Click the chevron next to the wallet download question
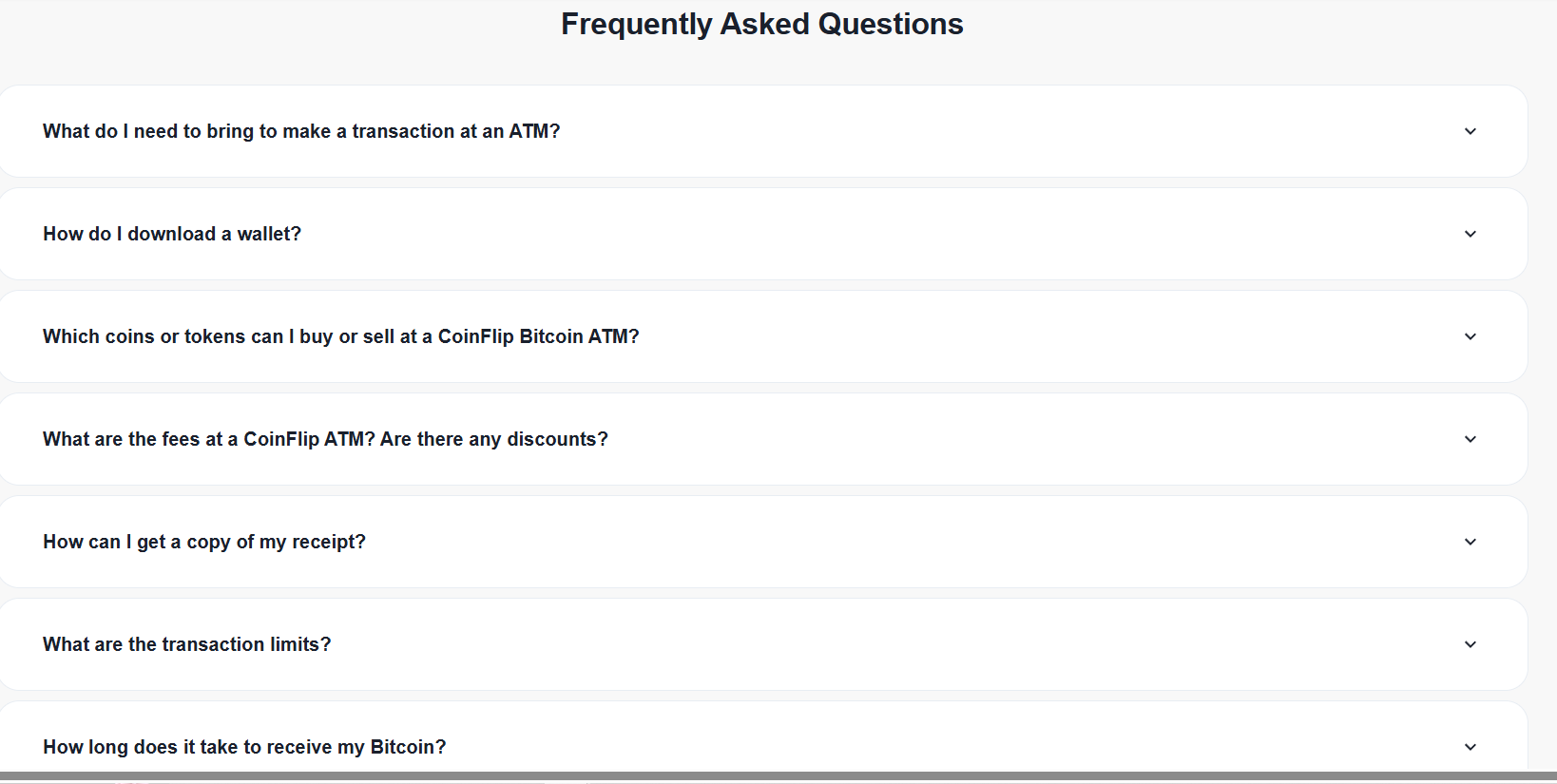This screenshot has height=784, width=1557. pyautogui.click(x=1470, y=234)
